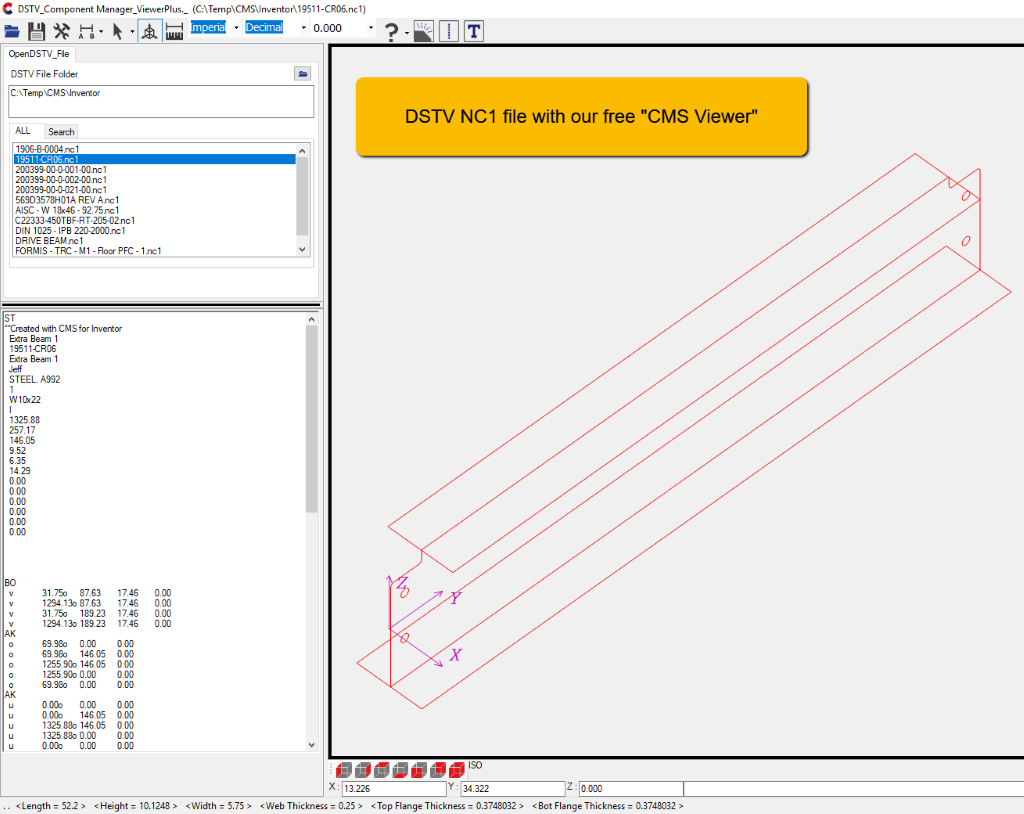Open the pointer tool dropdown arrow
Viewport: 1024px width, 814px height.
[132, 31]
